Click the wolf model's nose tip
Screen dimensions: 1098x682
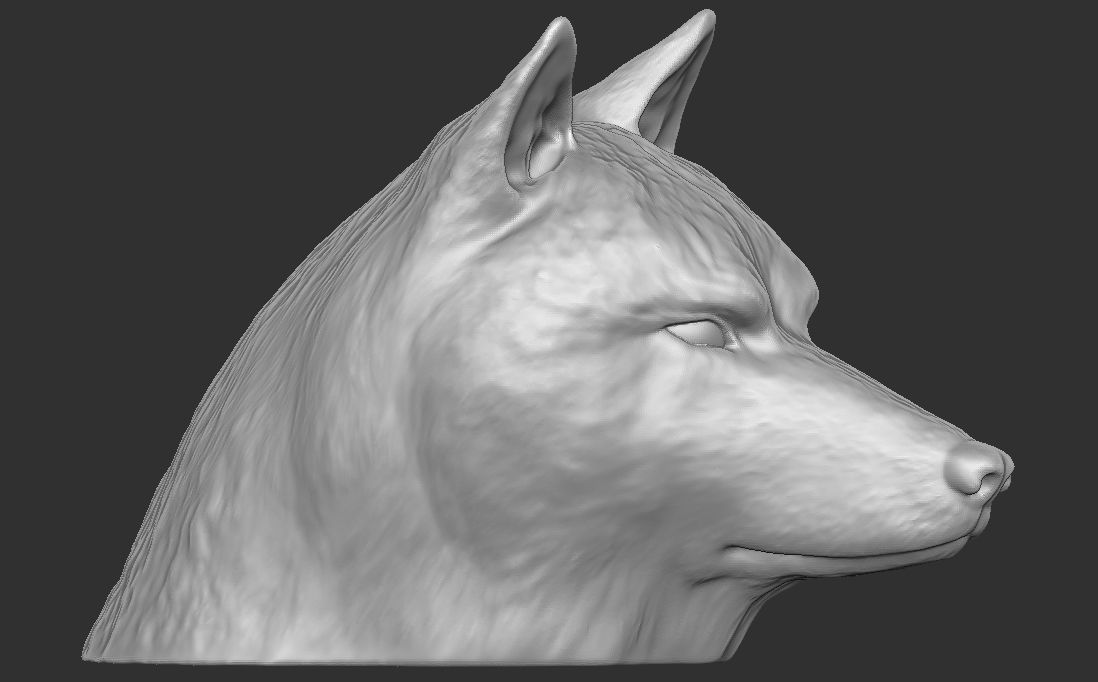pos(978,468)
